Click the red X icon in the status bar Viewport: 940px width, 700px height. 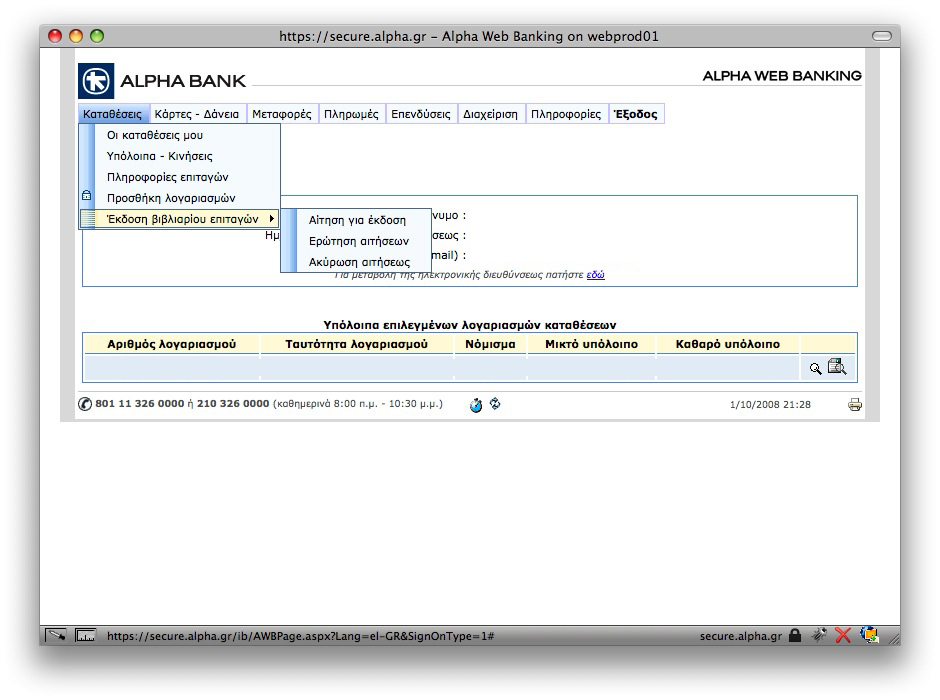point(843,635)
